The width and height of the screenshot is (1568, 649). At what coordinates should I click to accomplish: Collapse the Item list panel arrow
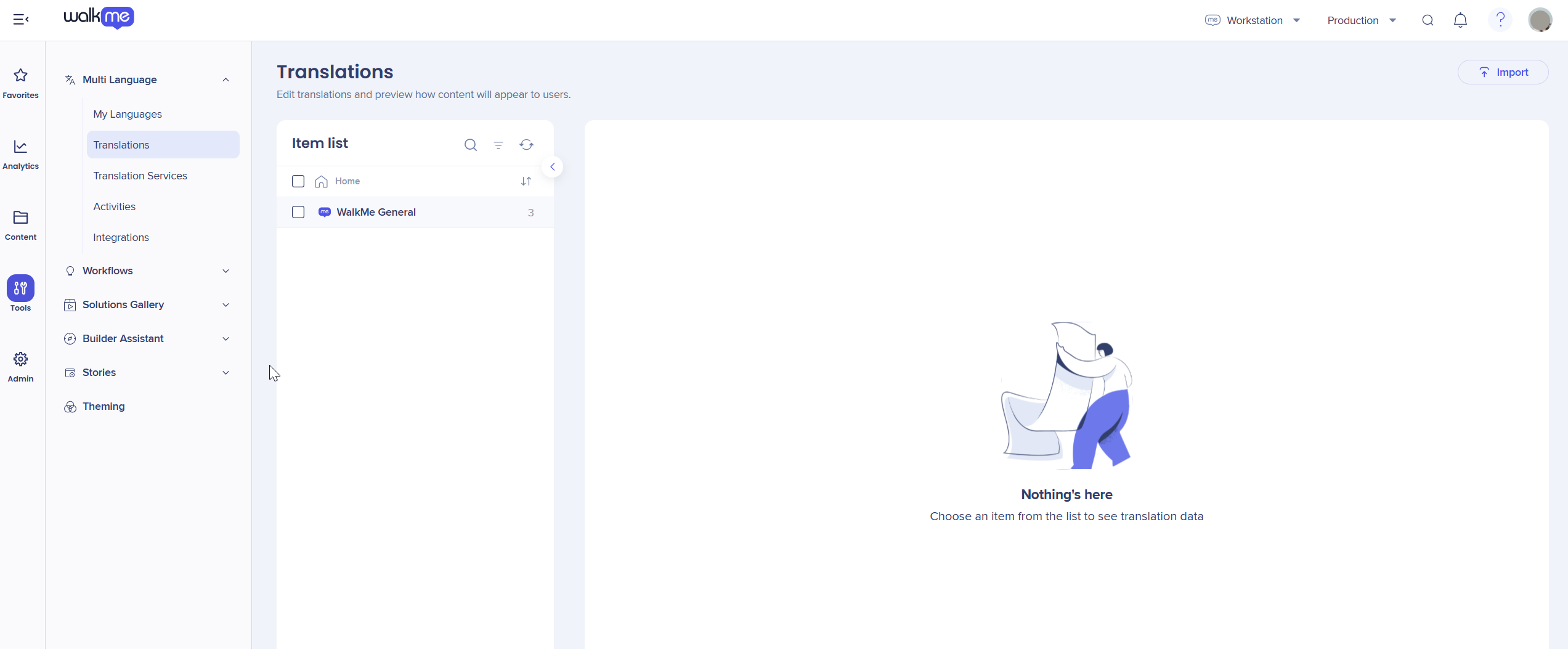tap(553, 167)
